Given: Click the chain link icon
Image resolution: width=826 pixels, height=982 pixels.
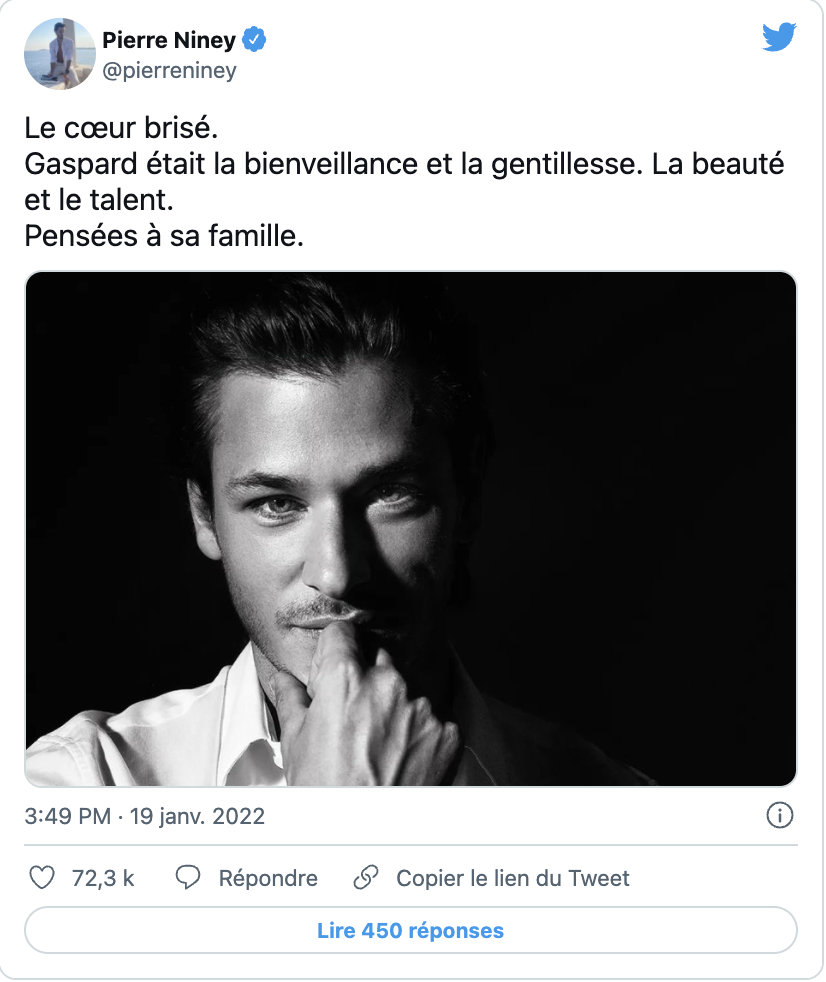Looking at the screenshot, I should click(366, 878).
